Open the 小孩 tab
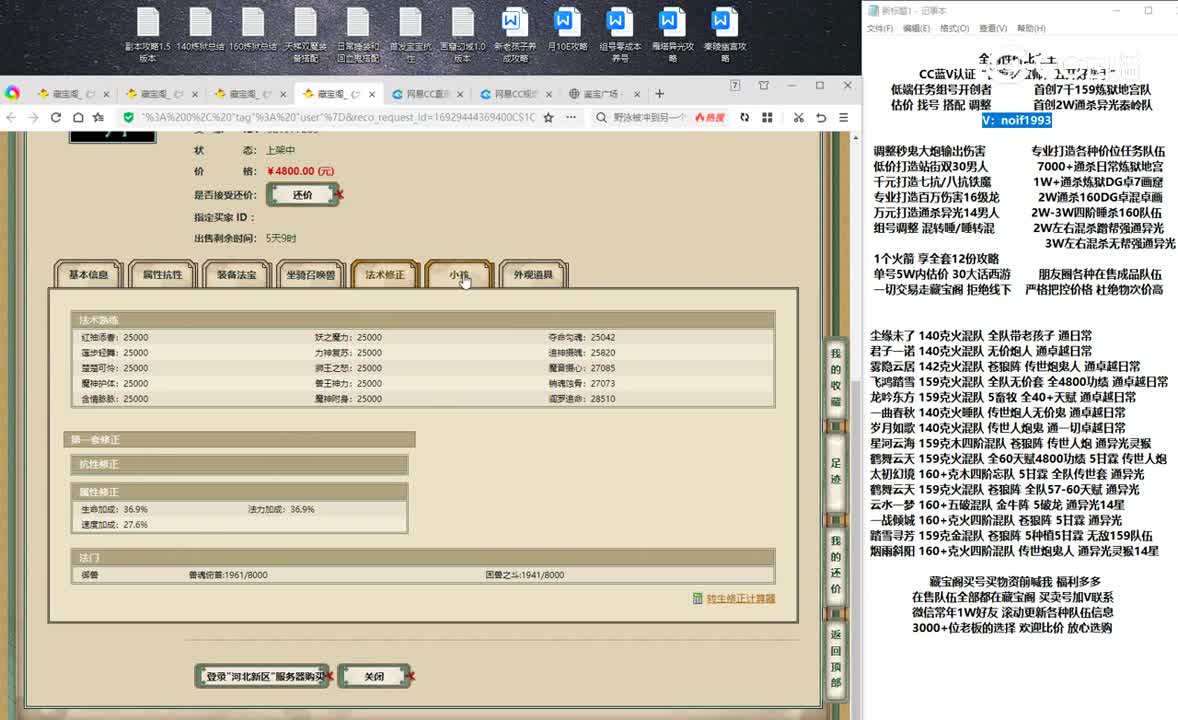 459,274
